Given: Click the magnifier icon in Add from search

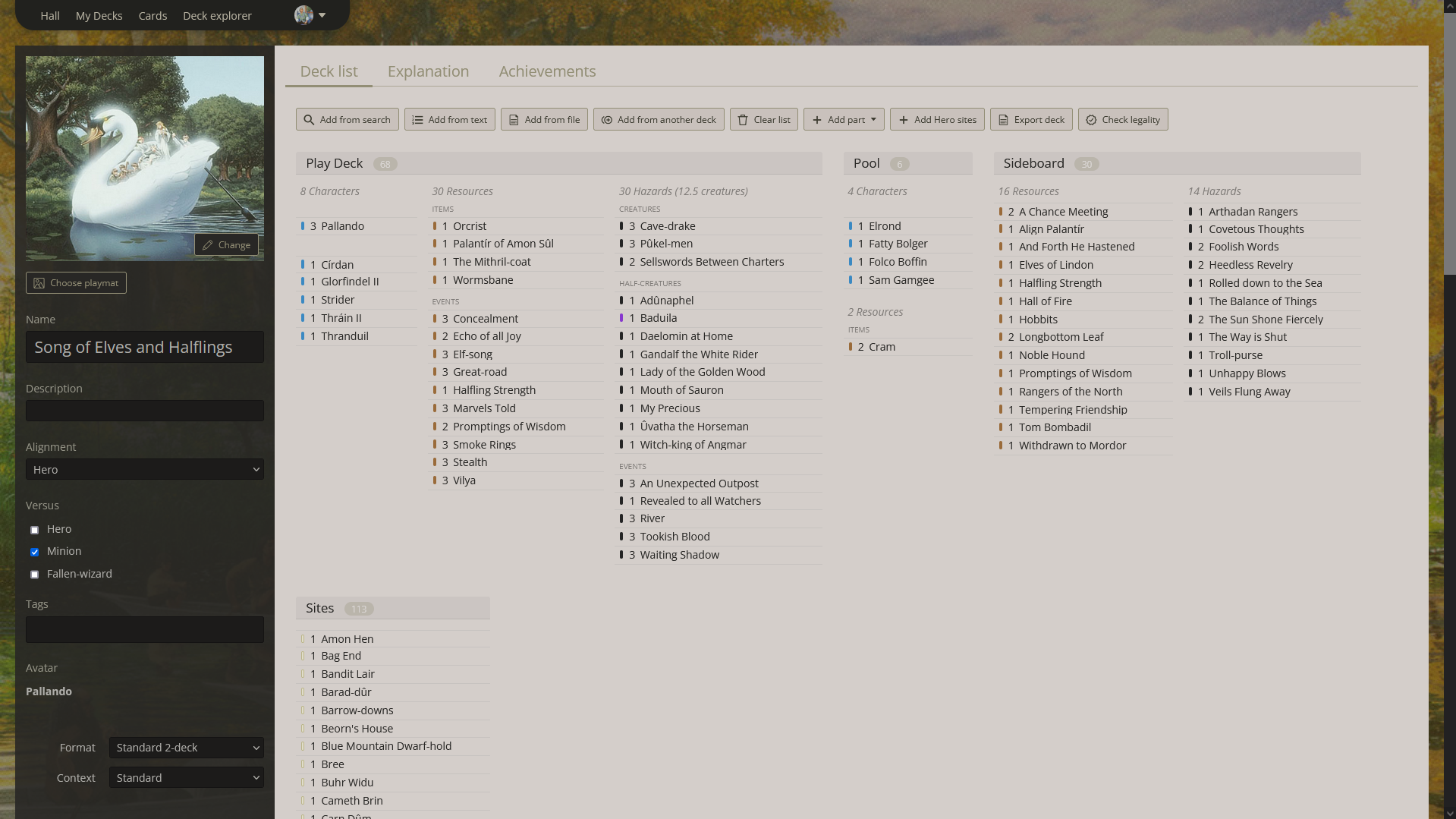Looking at the screenshot, I should 309,120.
